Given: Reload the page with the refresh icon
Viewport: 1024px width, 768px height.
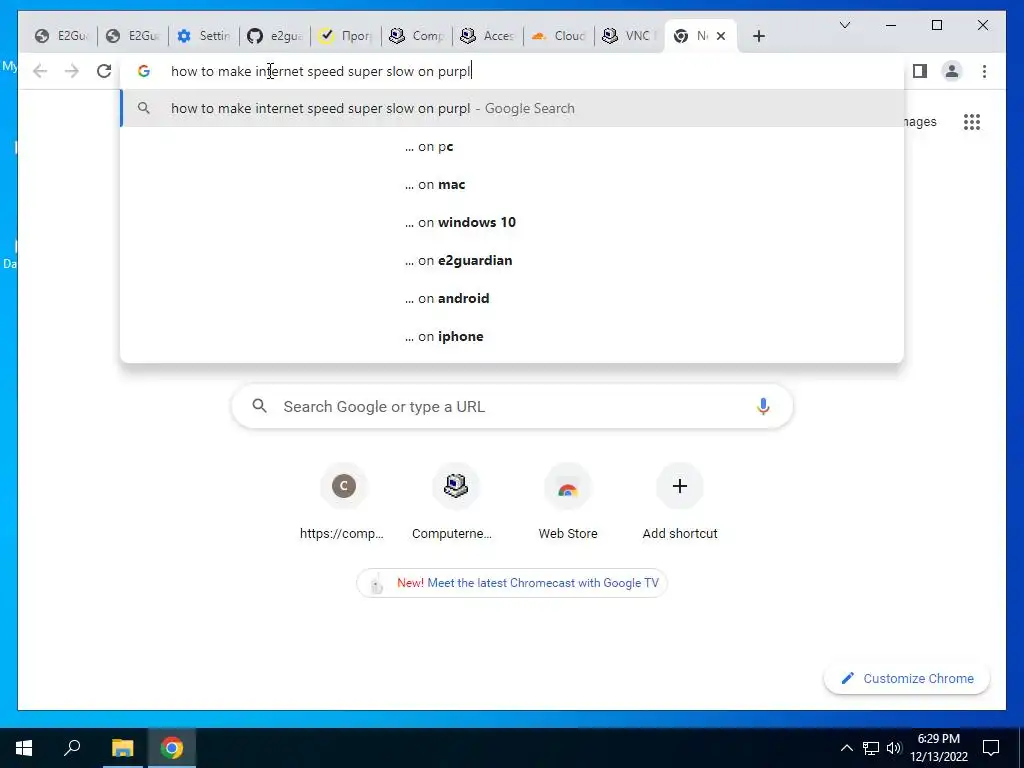Looking at the screenshot, I should (104, 71).
